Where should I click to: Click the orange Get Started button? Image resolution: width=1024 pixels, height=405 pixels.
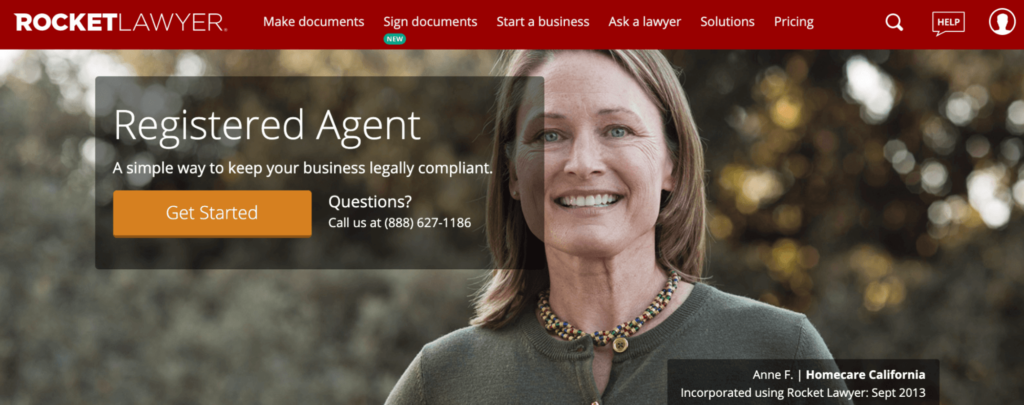coord(212,213)
